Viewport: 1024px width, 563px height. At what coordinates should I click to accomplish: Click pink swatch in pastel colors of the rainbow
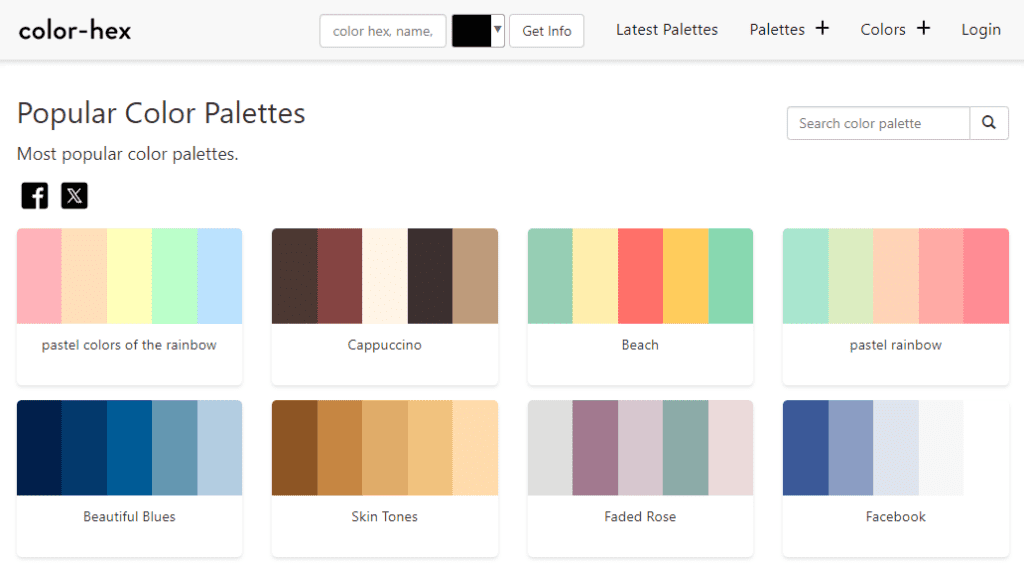39,276
